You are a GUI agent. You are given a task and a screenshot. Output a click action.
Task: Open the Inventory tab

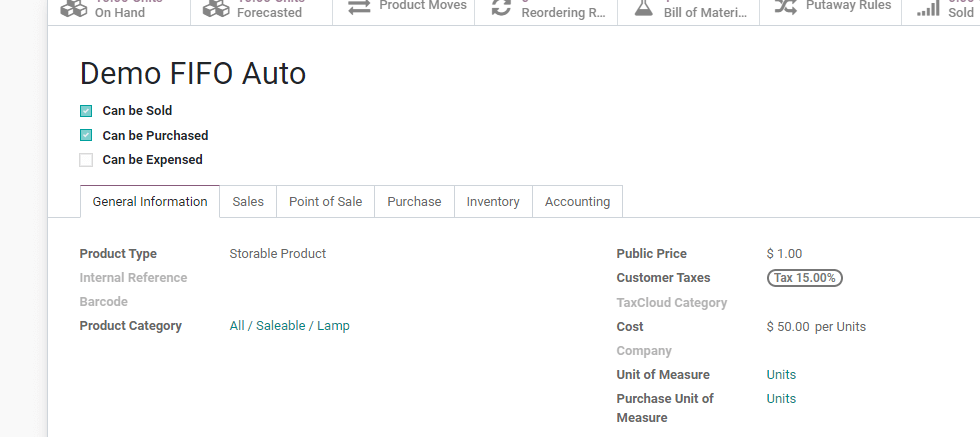click(493, 201)
